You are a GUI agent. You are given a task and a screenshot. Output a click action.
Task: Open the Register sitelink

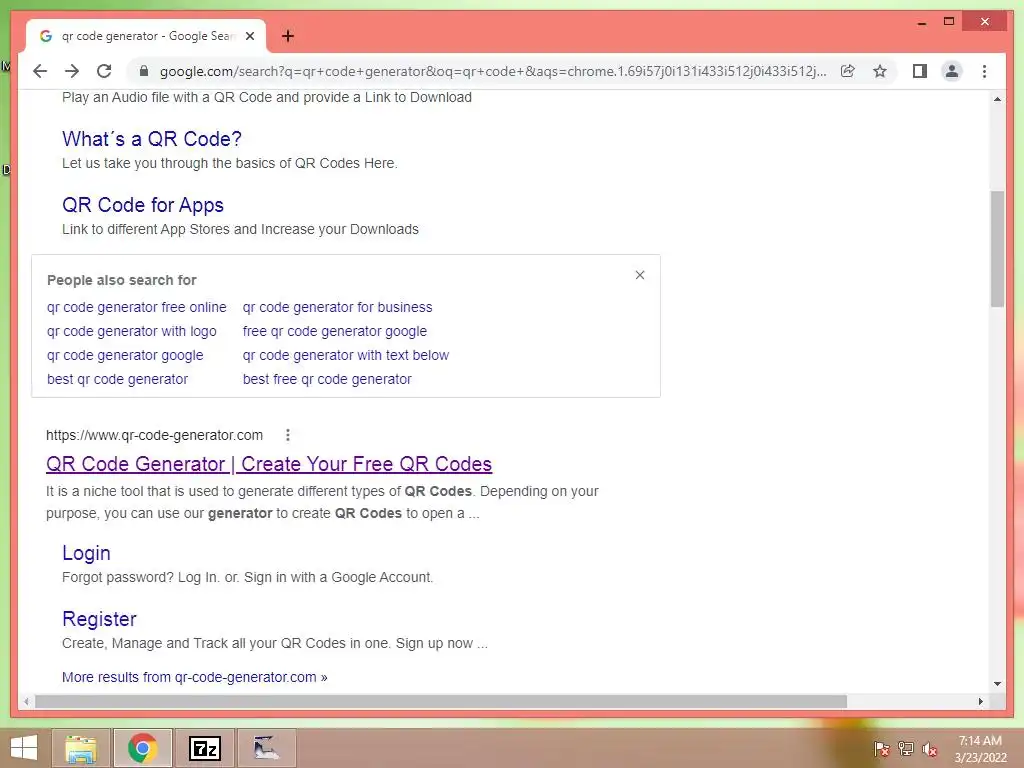pos(99,618)
